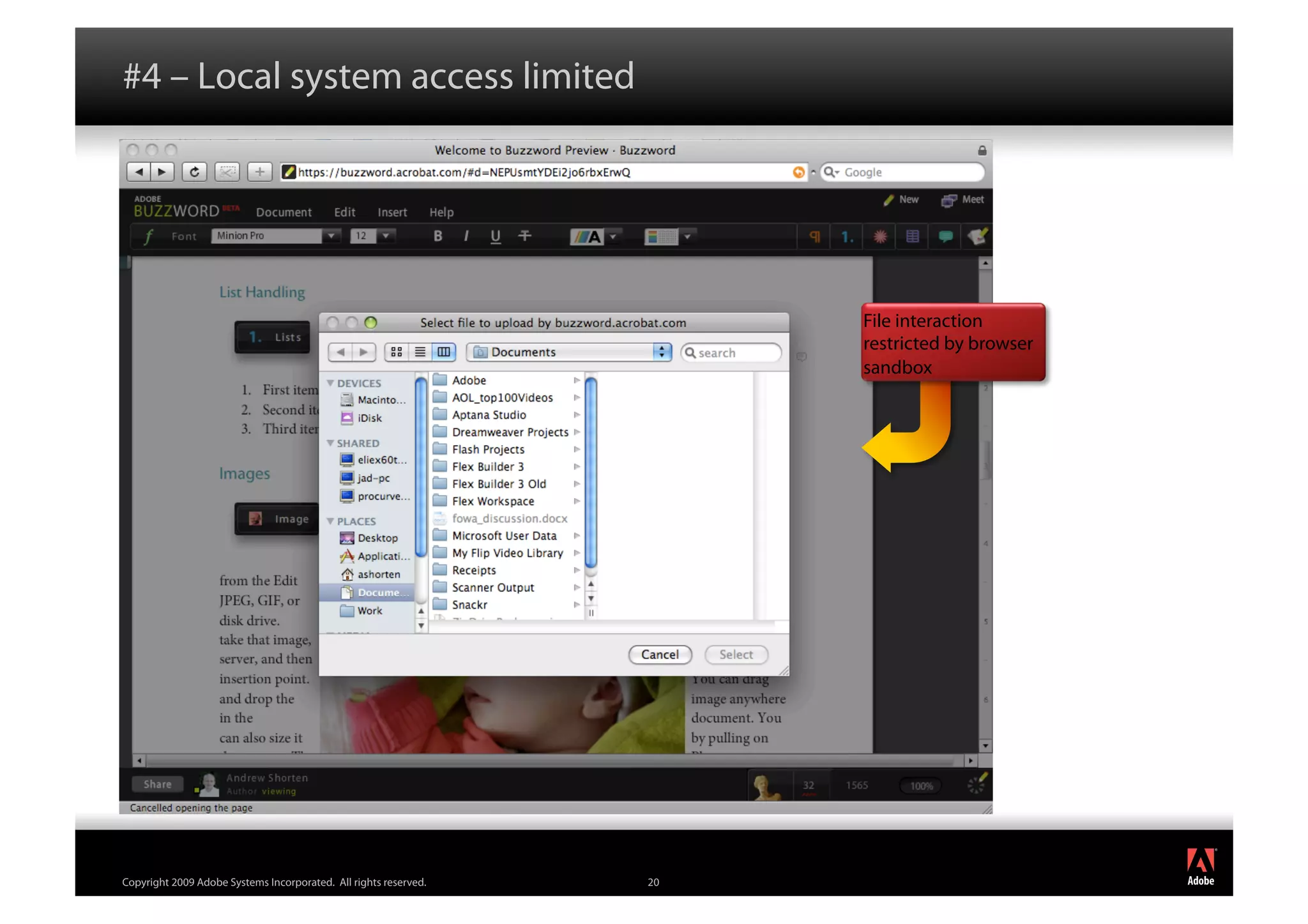Image resolution: width=1308 pixels, height=924 pixels.
Task: Switch file dialog to list view
Action: 420,352
